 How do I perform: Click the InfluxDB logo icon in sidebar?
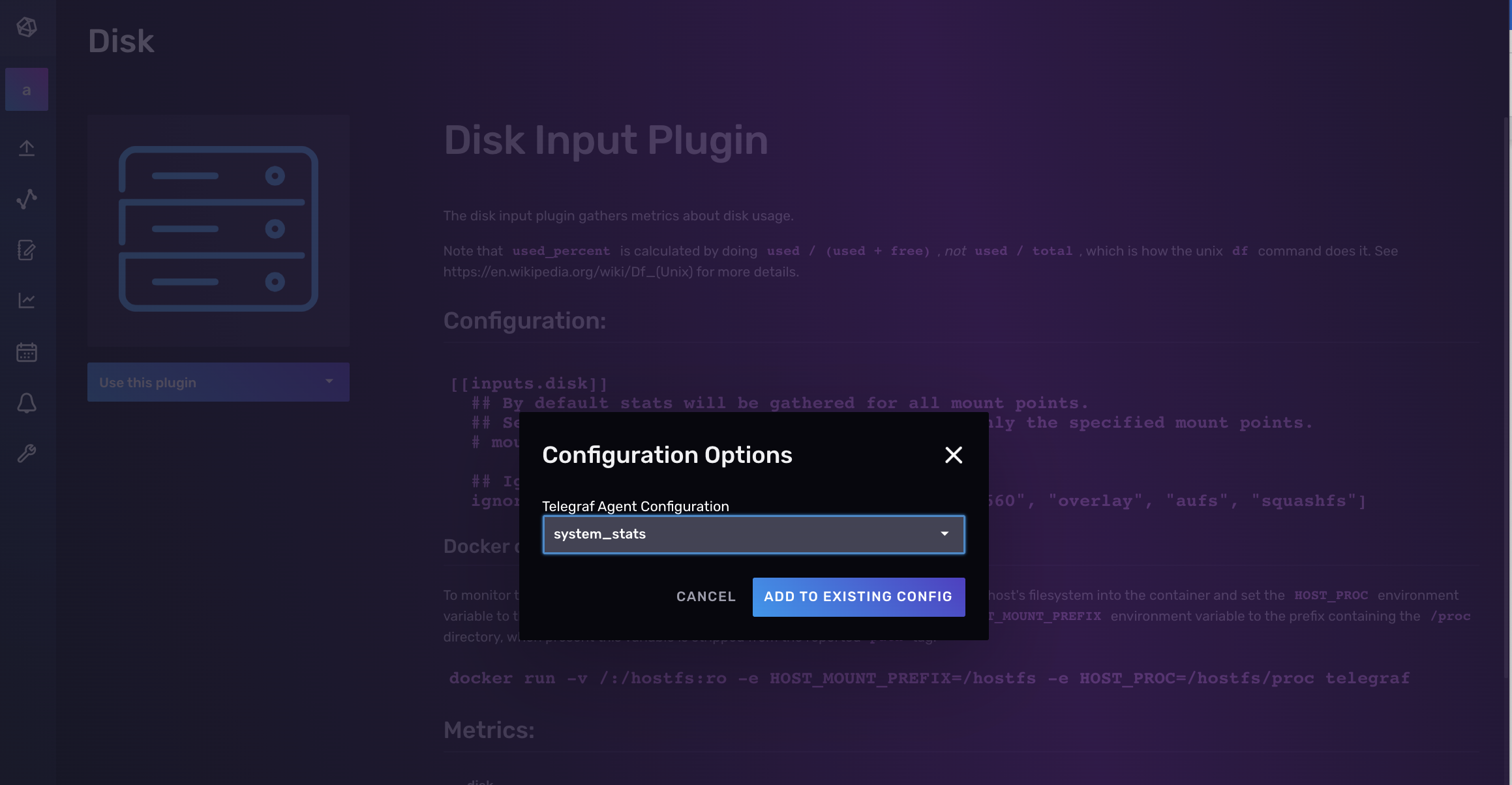coord(27,27)
